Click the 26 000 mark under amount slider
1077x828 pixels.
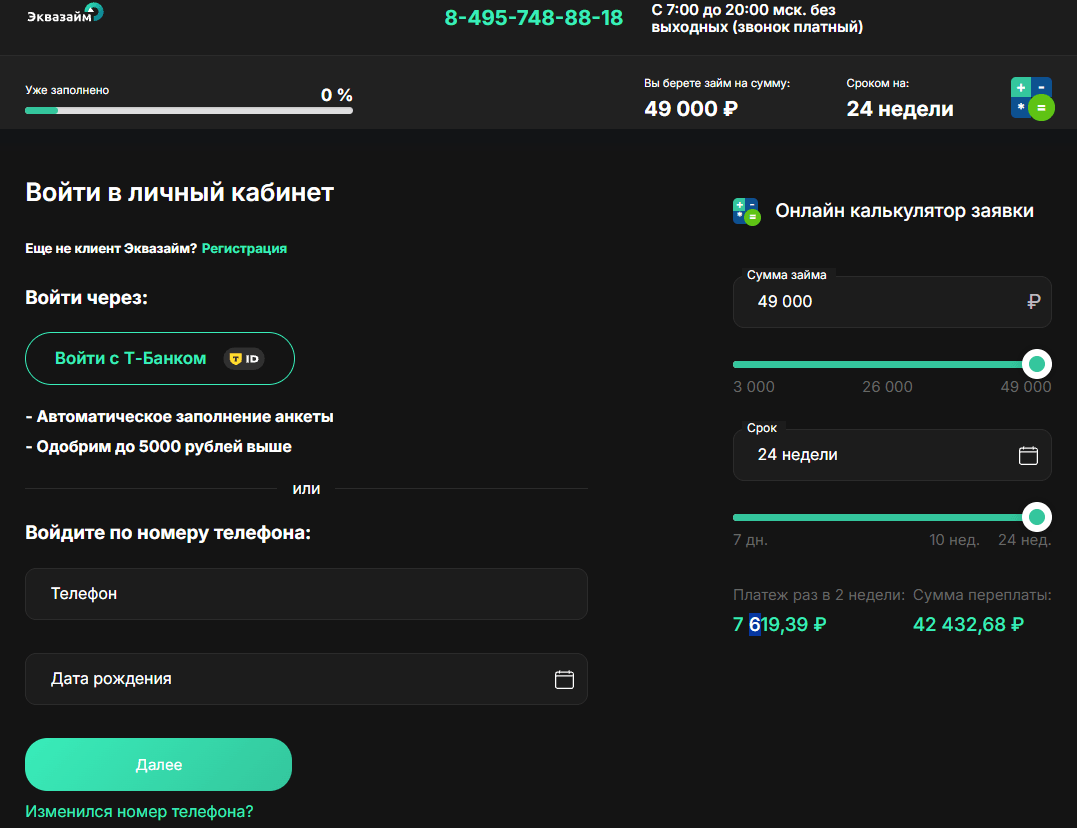887,387
